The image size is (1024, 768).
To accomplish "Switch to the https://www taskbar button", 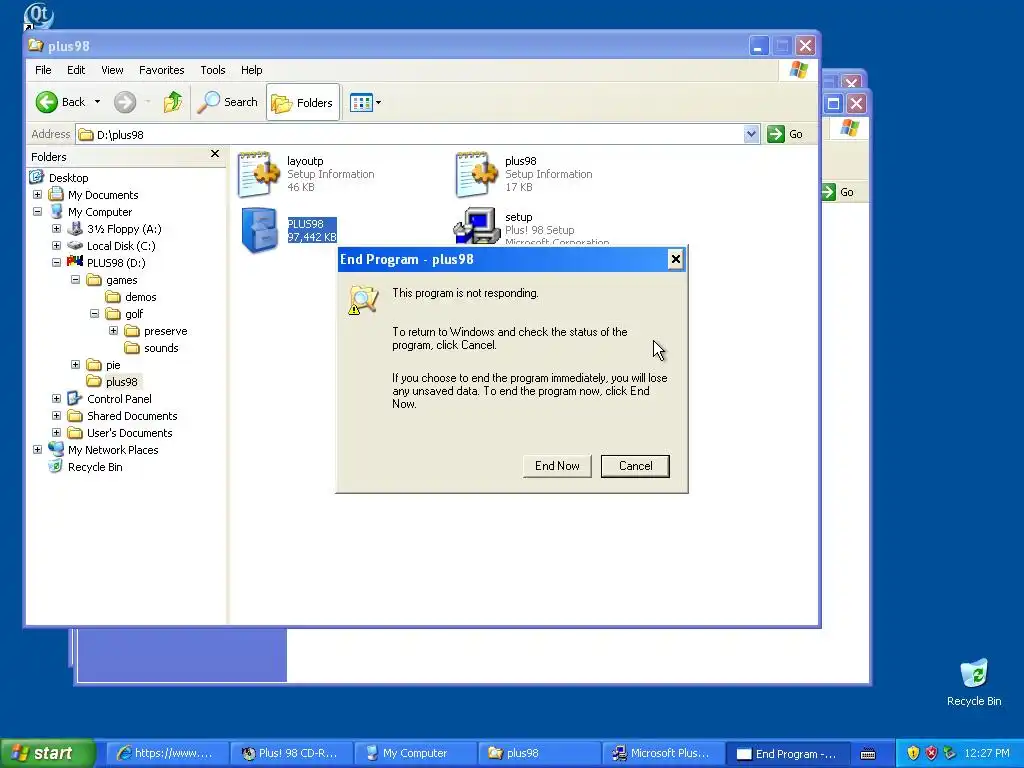I will pos(167,753).
